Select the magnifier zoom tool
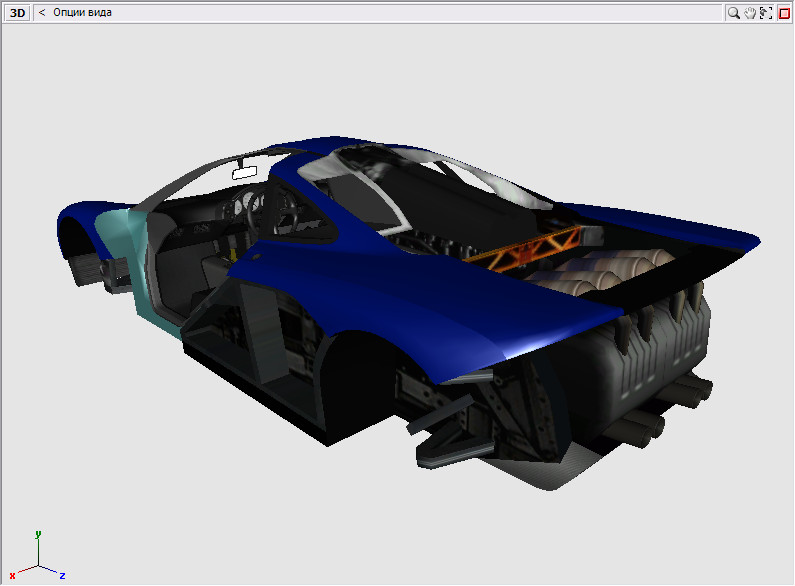The height and width of the screenshot is (586, 795). click(734, 13)
